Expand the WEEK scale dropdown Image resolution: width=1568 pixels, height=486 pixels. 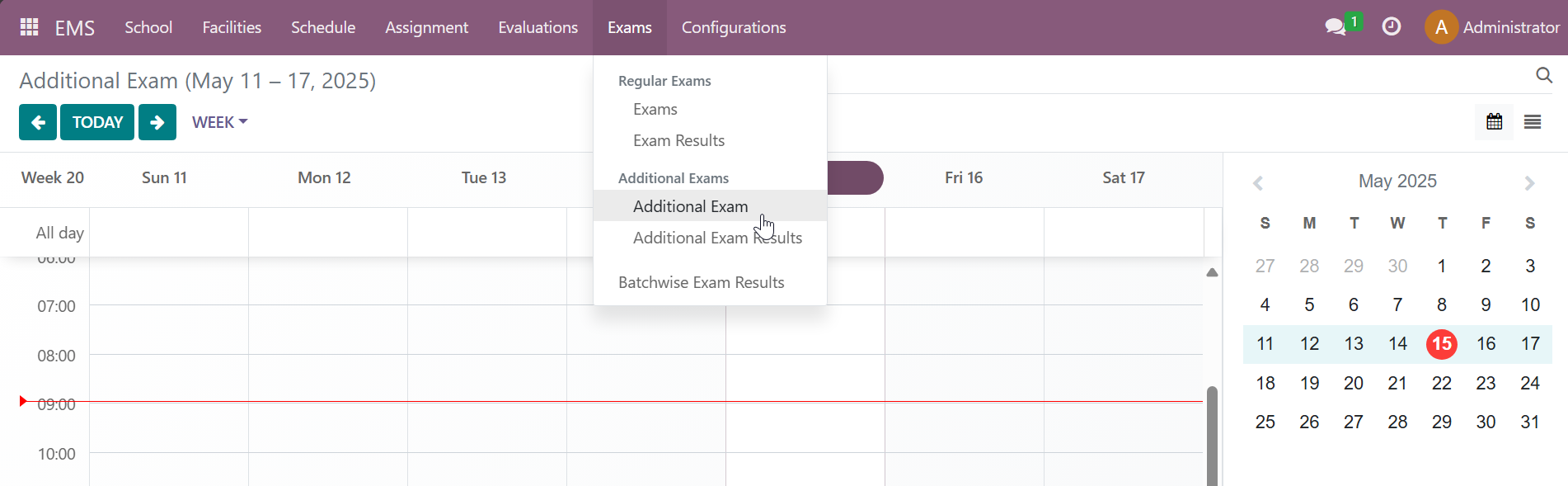coord(219,122)
